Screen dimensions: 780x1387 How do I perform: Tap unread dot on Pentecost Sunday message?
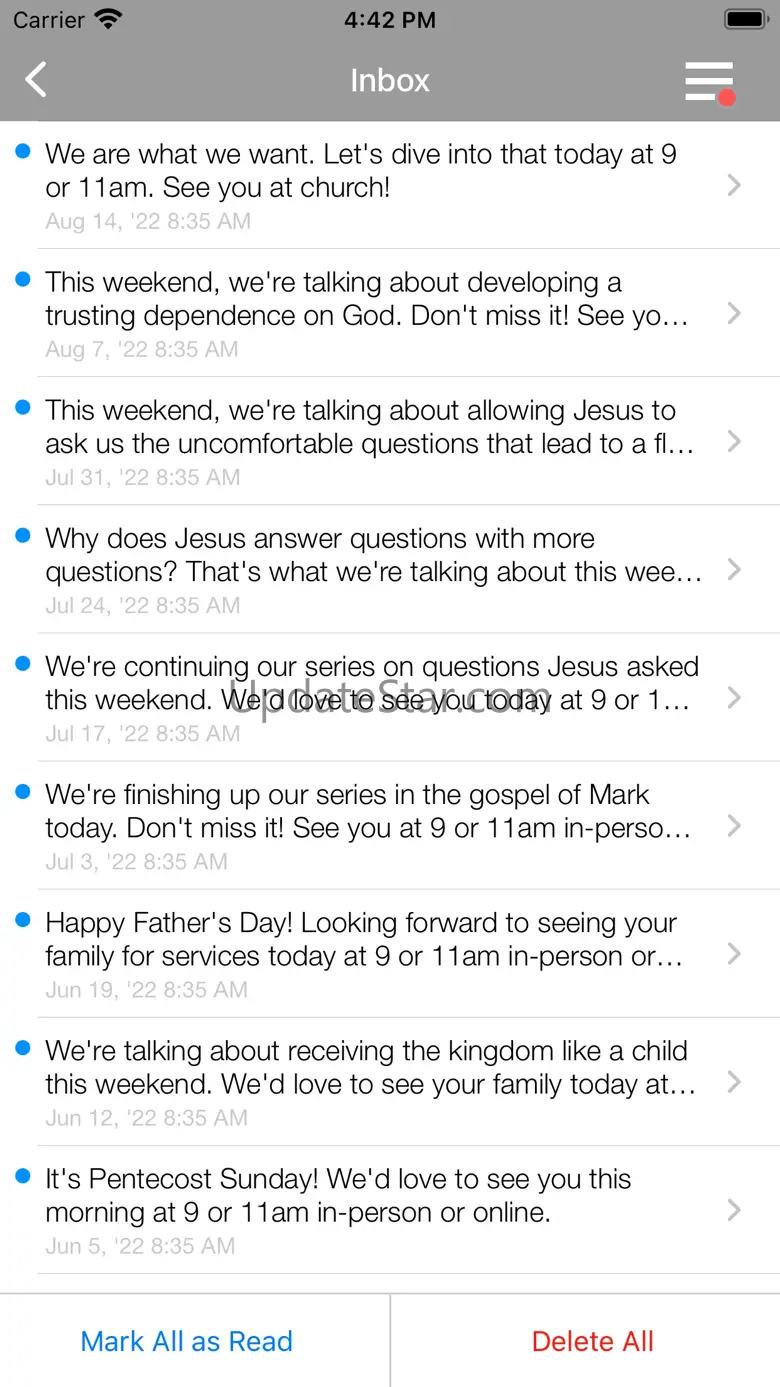point(23,1177)
